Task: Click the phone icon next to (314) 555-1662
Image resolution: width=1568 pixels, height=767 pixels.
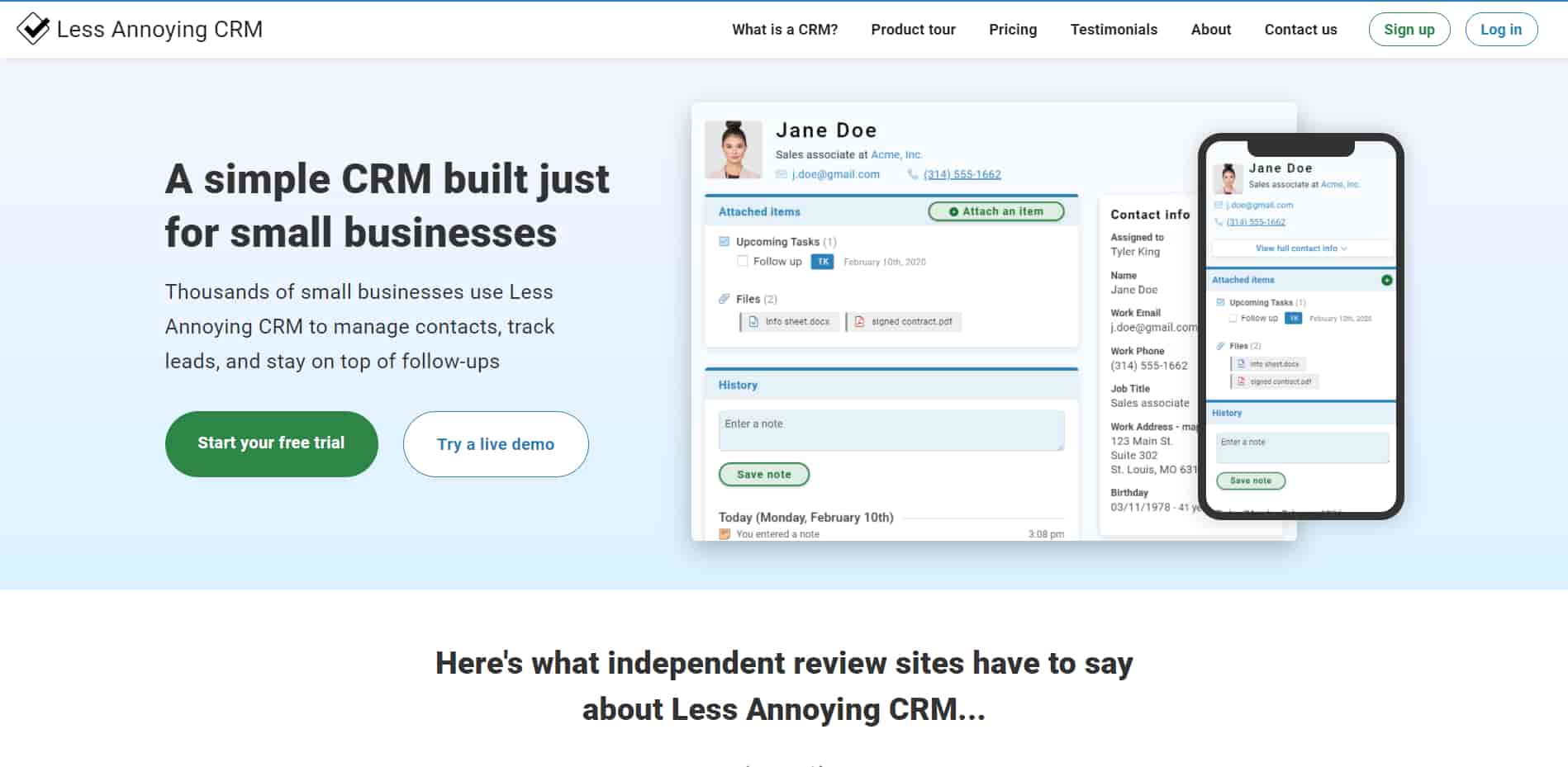Action: (912, 174)
